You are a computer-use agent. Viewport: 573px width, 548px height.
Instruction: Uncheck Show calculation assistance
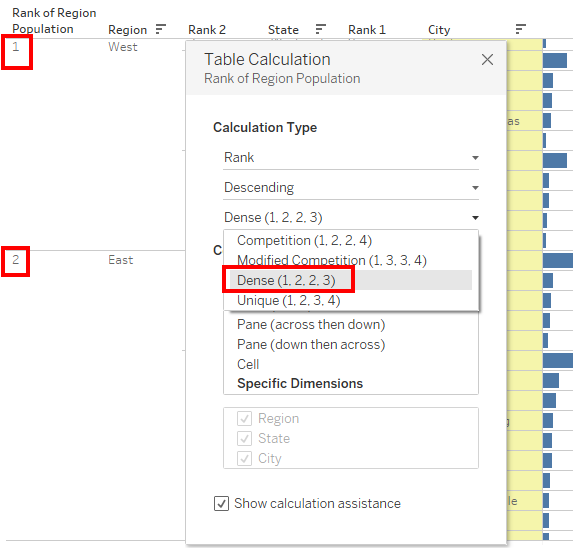pyautogui.click(x=221, y=503)
